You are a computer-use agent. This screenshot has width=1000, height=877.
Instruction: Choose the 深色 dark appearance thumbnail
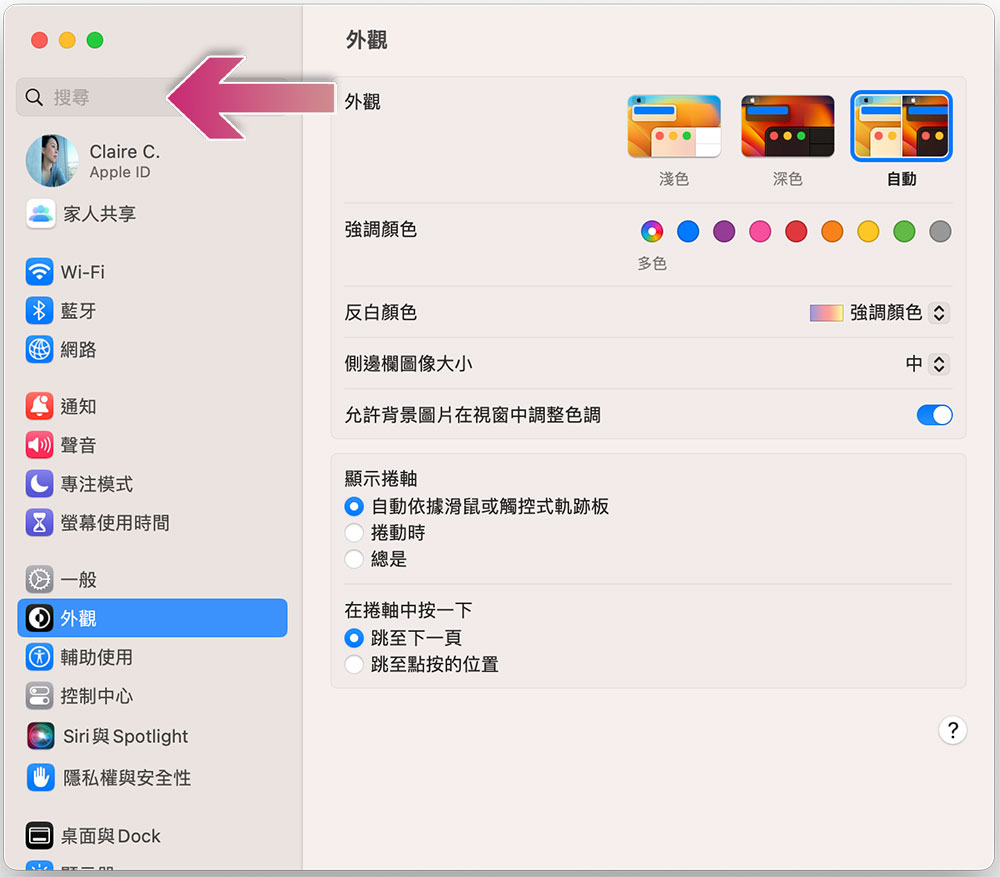pyautogui.click(x=788, y=126)
